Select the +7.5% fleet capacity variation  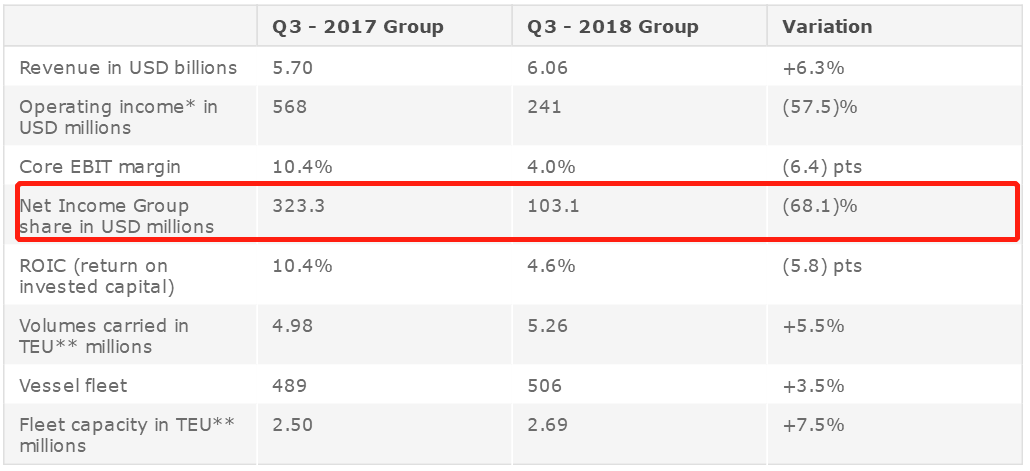813,425
